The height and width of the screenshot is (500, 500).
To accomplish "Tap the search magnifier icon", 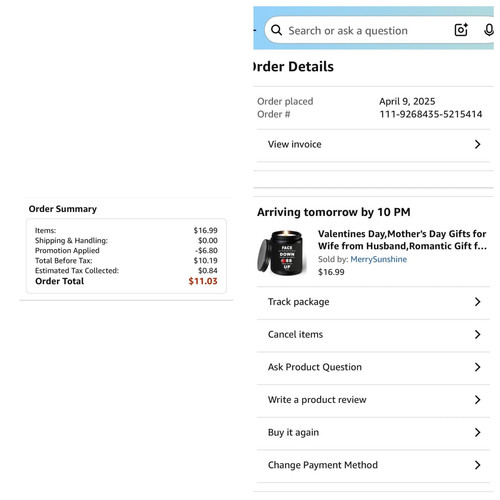I will (x=276, y=30).
